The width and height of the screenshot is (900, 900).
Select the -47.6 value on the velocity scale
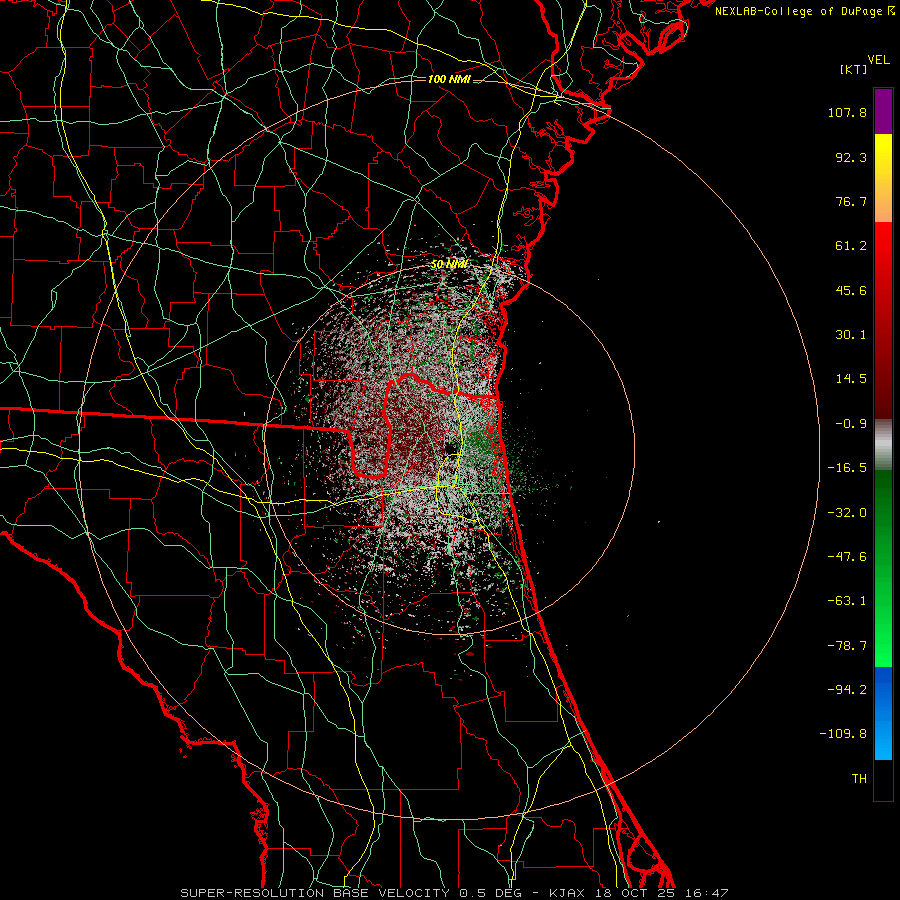coord(847,557)
